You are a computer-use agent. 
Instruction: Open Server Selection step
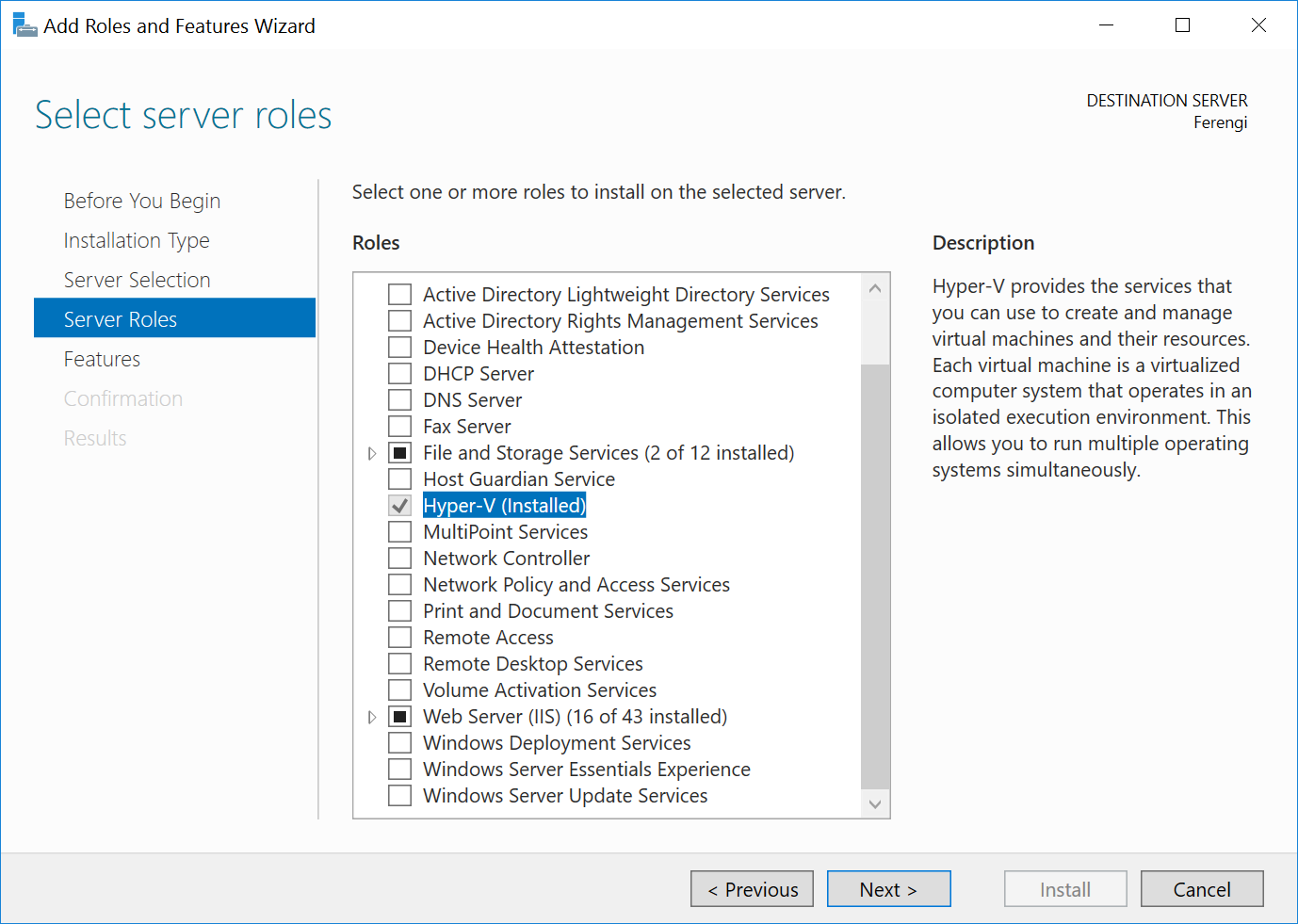[x=138, y=280]
